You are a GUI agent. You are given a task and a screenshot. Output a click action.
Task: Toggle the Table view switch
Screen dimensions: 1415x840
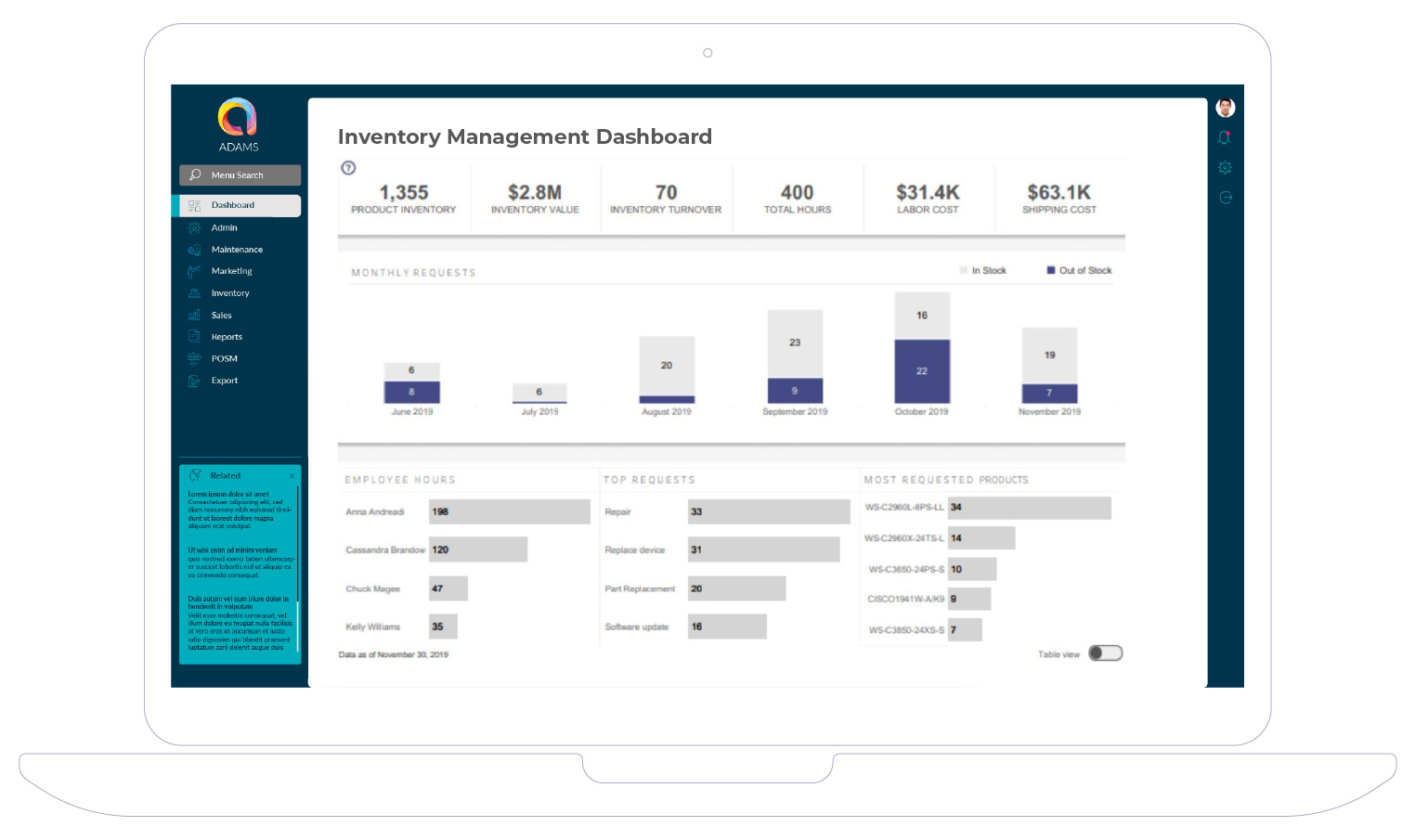[x=1105, y=653]
